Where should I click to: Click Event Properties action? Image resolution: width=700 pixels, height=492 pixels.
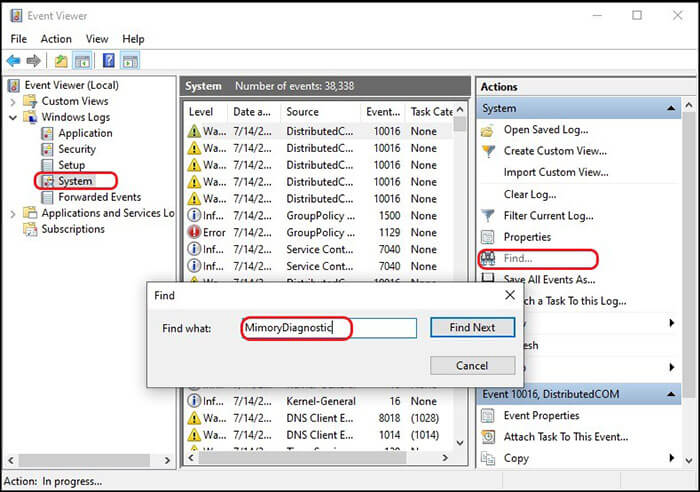pyautogui.click(x=542, y=416)
